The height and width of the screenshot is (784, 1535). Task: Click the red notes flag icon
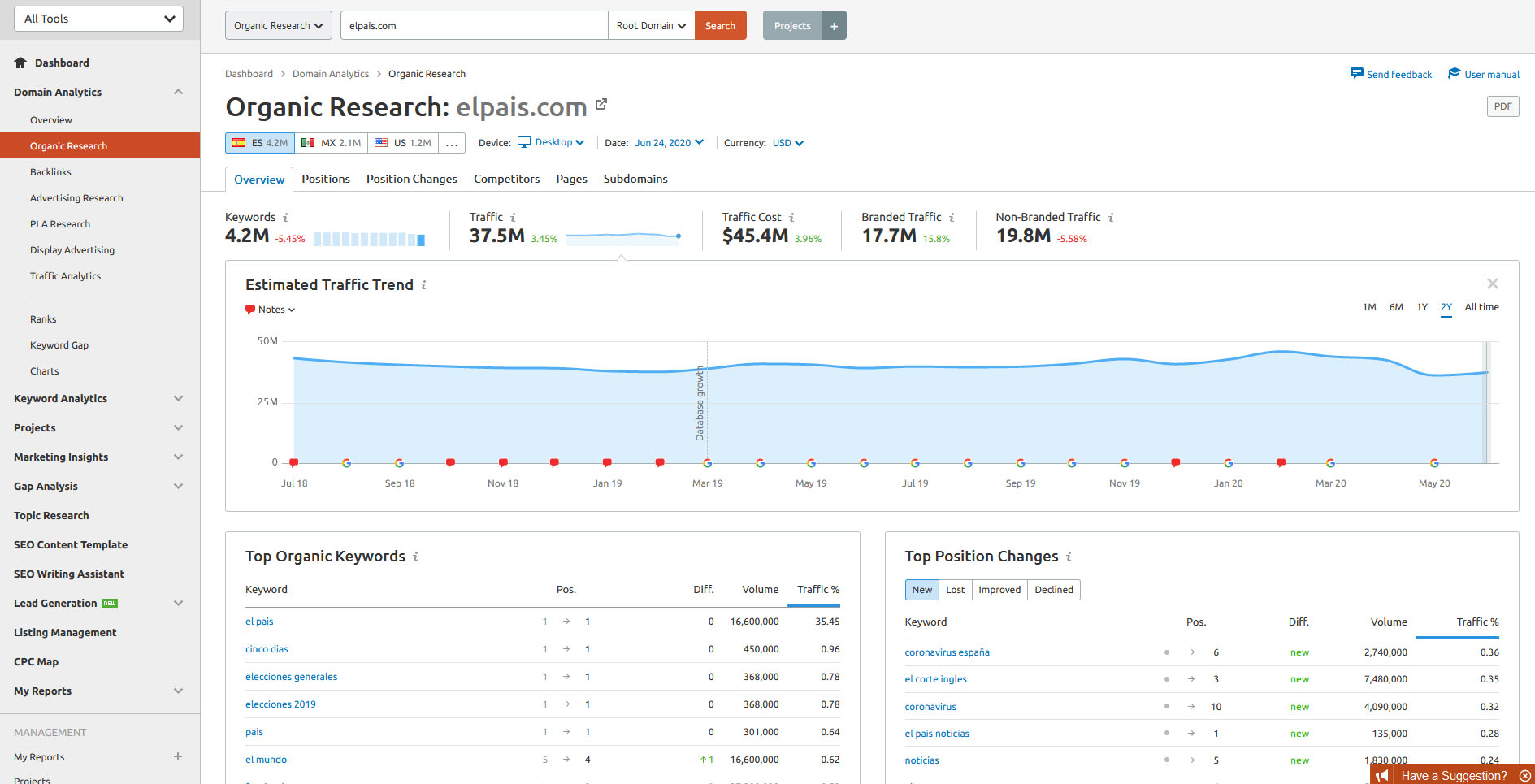click(250, 310)
